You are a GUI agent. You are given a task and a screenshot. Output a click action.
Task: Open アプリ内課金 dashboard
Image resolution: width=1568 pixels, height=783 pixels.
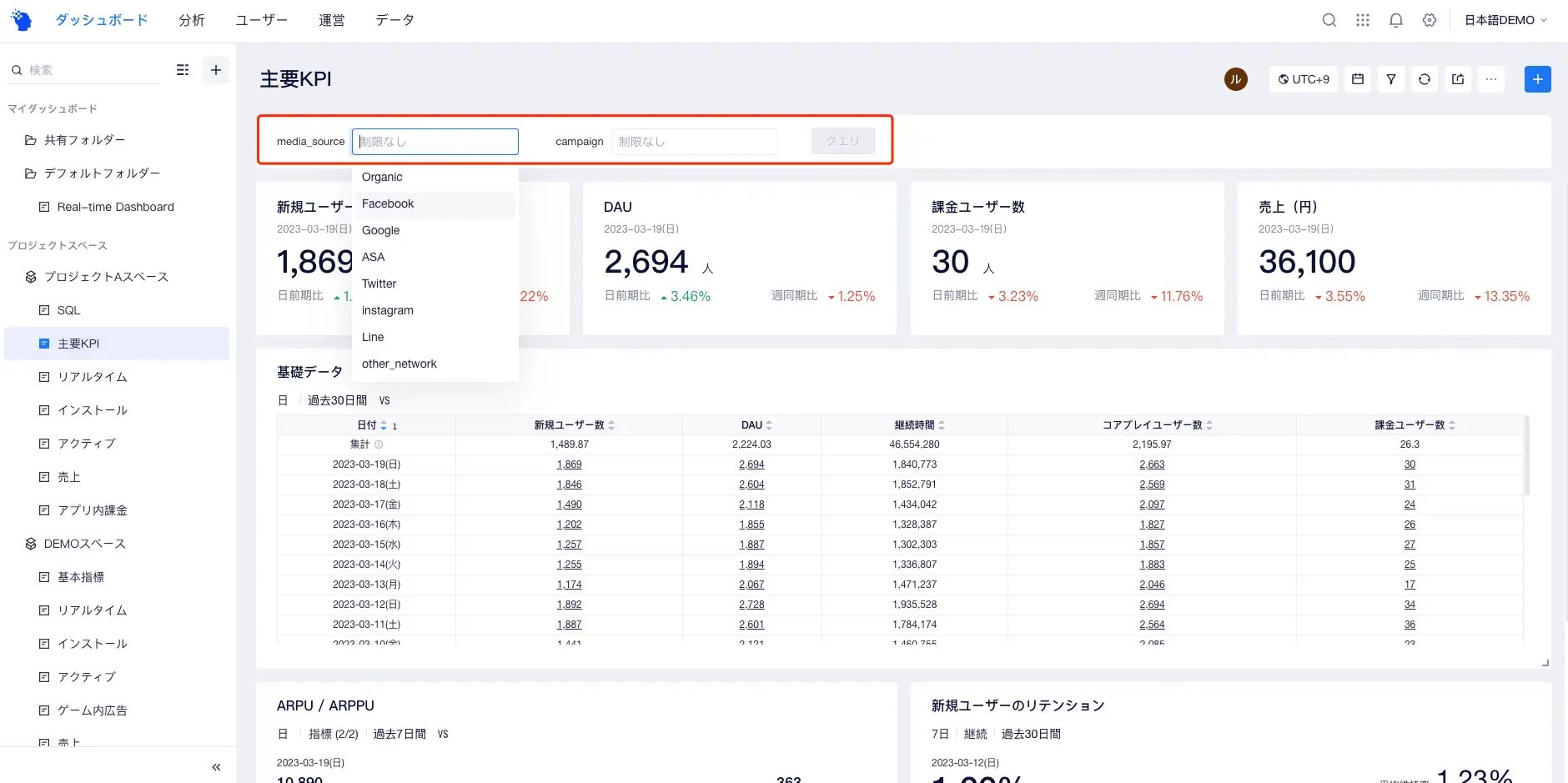(92, 510)
